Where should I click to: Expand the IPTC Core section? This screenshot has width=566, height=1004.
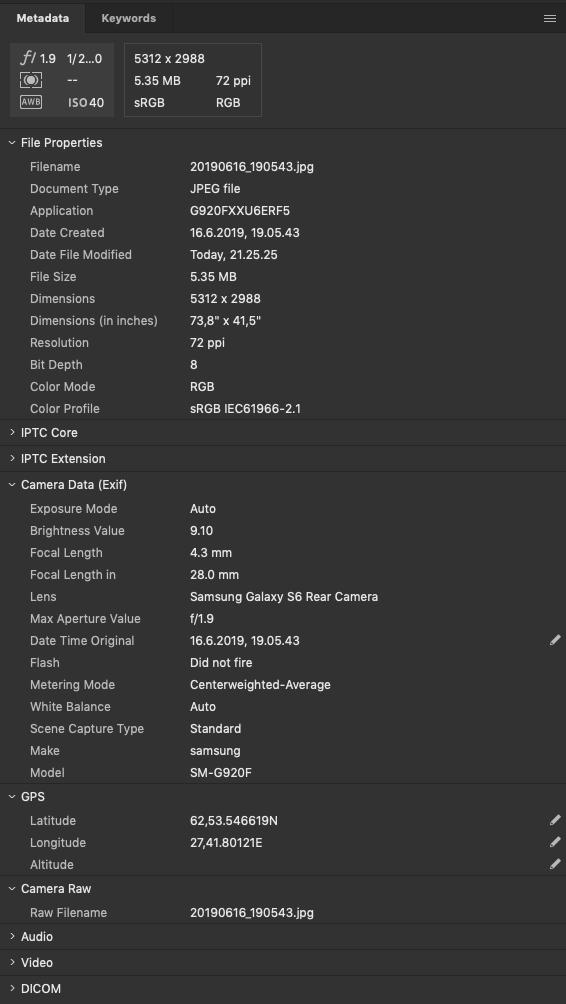click(x=12, y=433)
